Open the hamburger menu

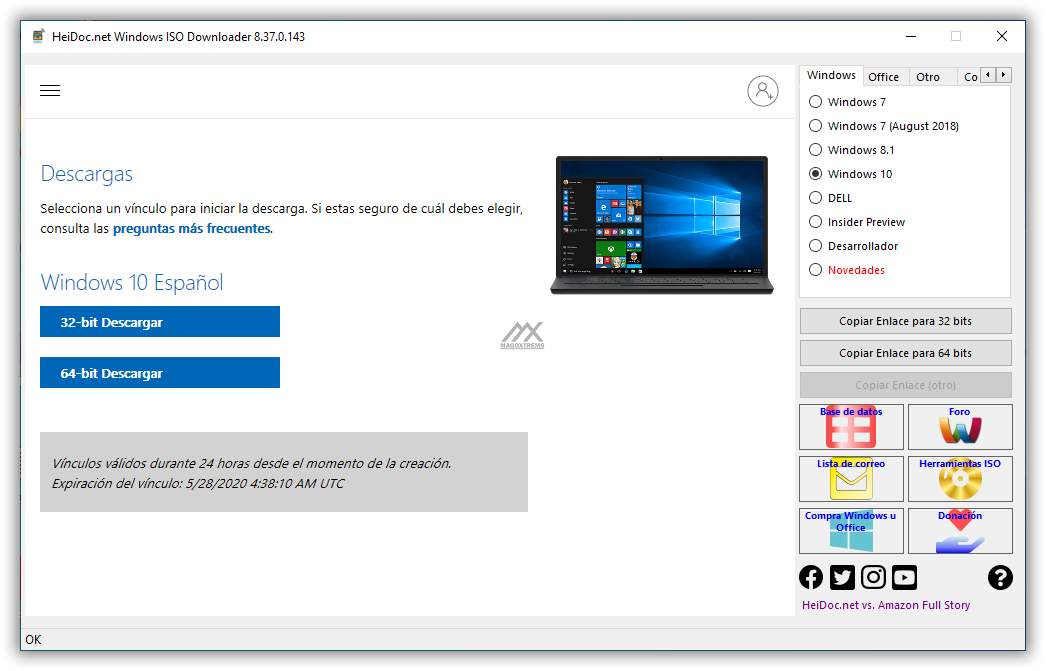[x=50, y=91]
